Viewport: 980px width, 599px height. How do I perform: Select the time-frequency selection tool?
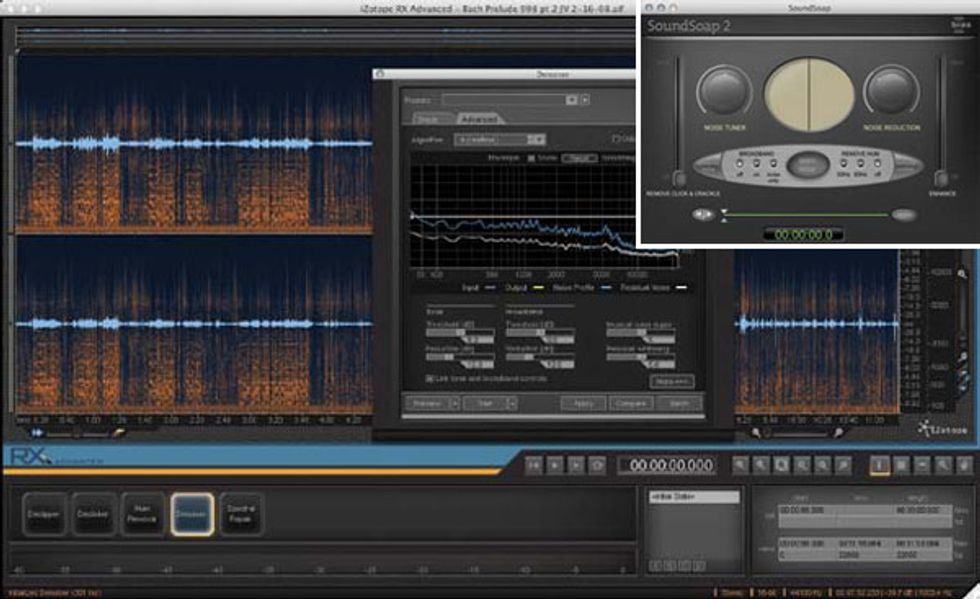coord(901,465)
